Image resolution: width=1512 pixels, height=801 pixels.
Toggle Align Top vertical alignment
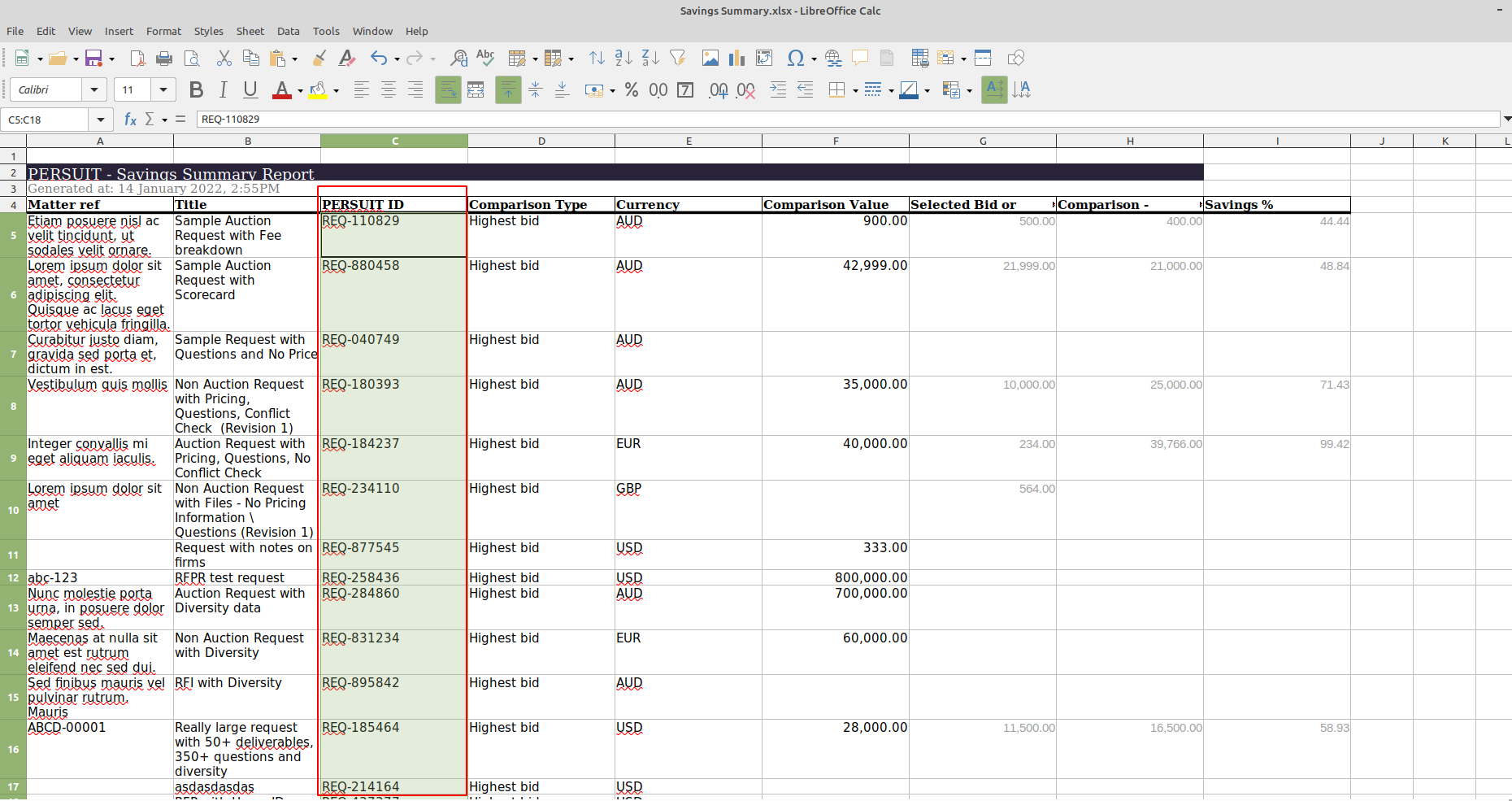pyautogui.click(x=508, y=90)
